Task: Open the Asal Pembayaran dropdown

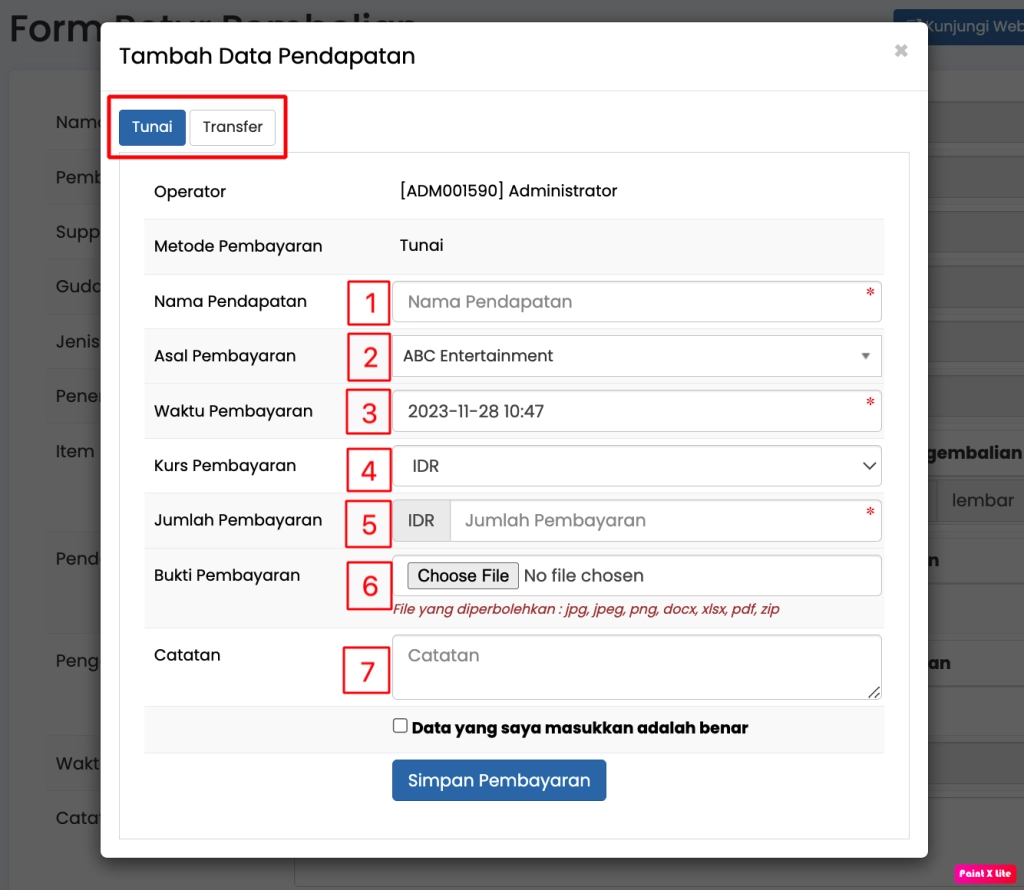Action: tap(637, 356)
